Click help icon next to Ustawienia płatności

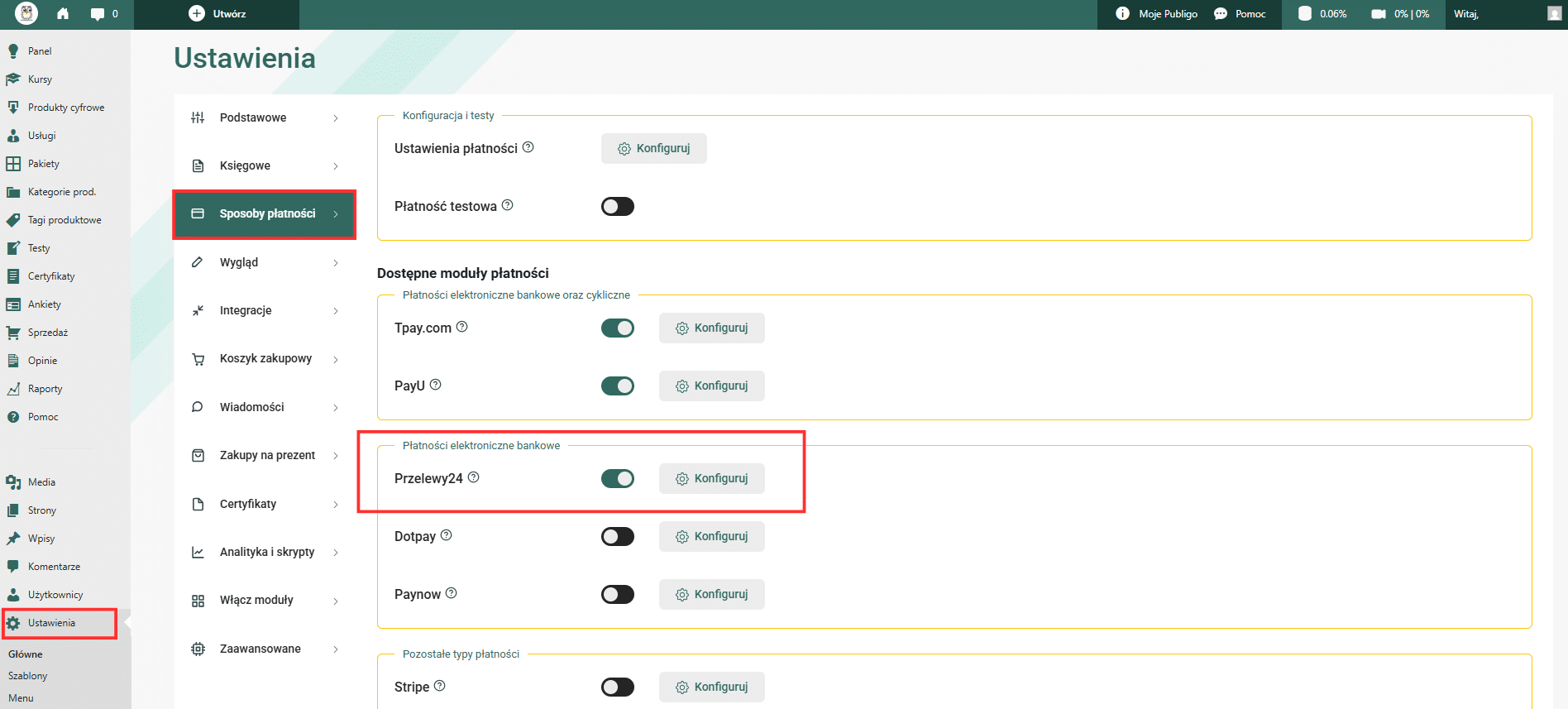[x=528, y=147]
